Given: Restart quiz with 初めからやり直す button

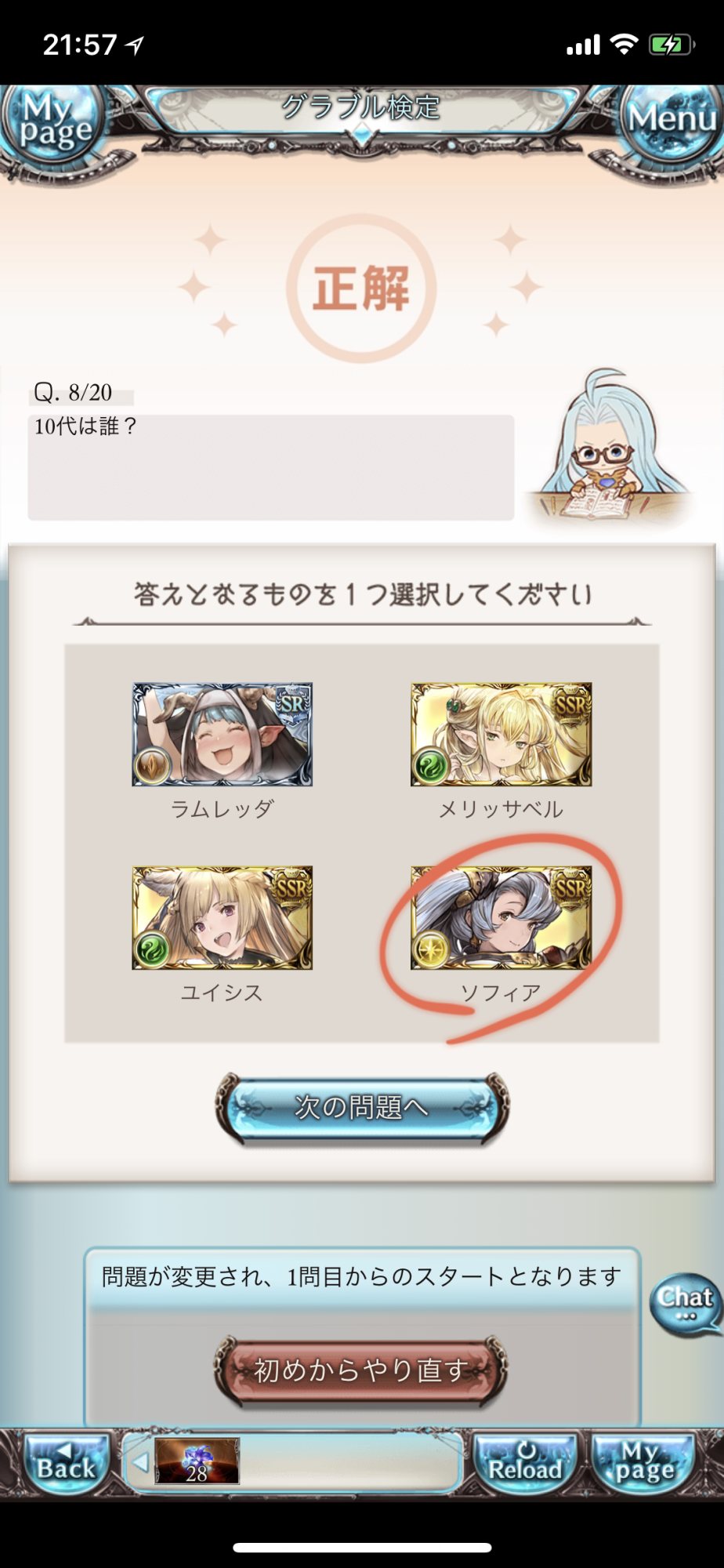Looking at the screenshot, I should (x=361, y=1370).
